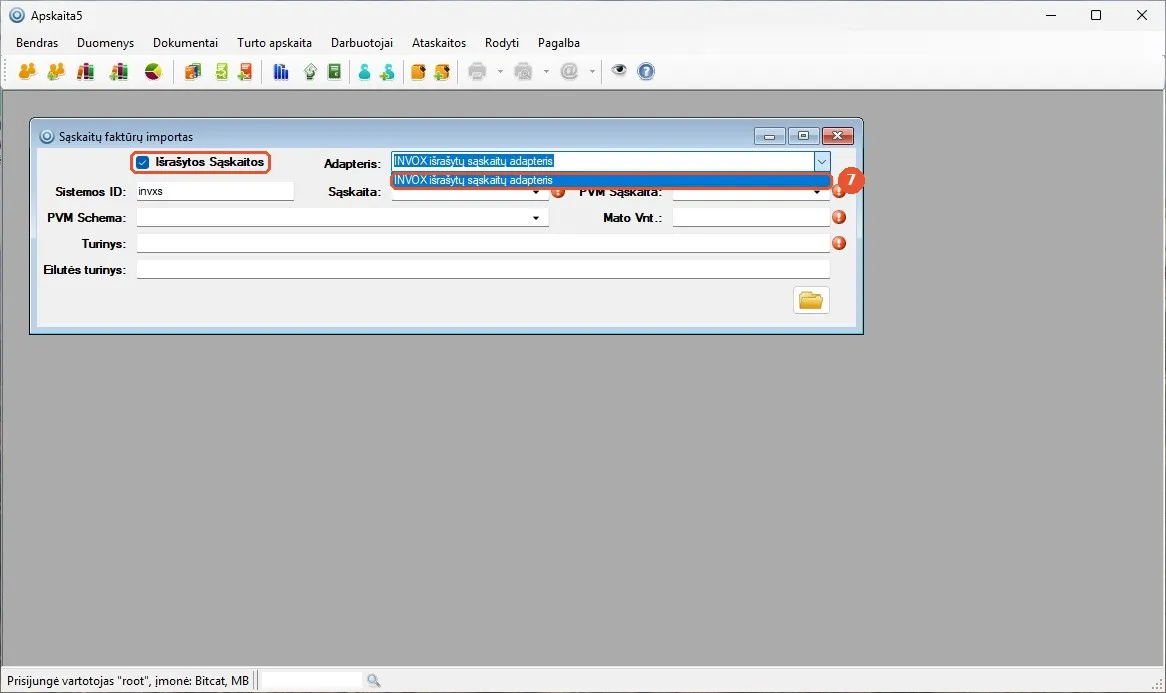Open the Ataskaitos menu
1166x693 pixels.
click(x=439, y=43)
